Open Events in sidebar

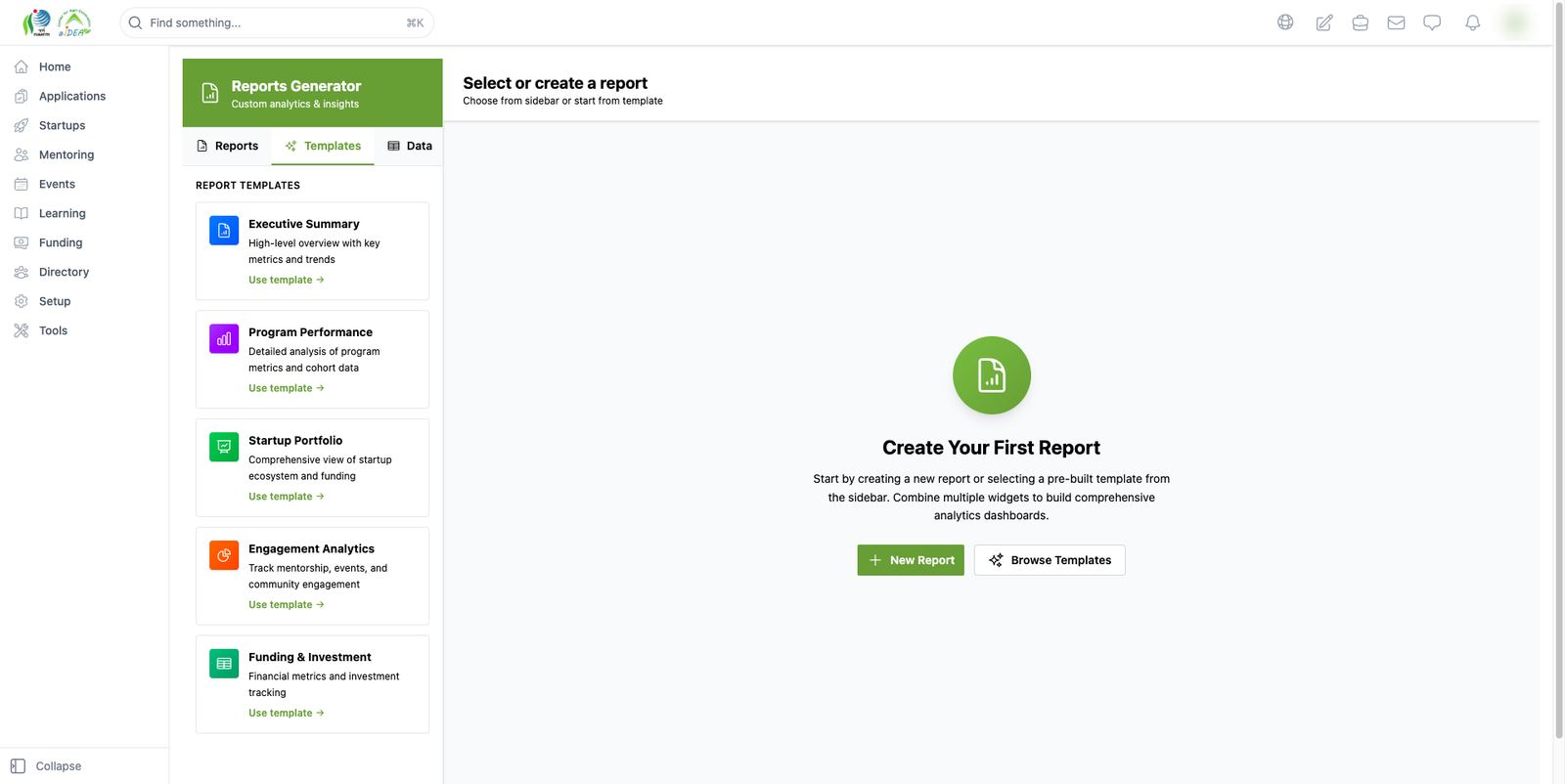(x=84, y=184)
